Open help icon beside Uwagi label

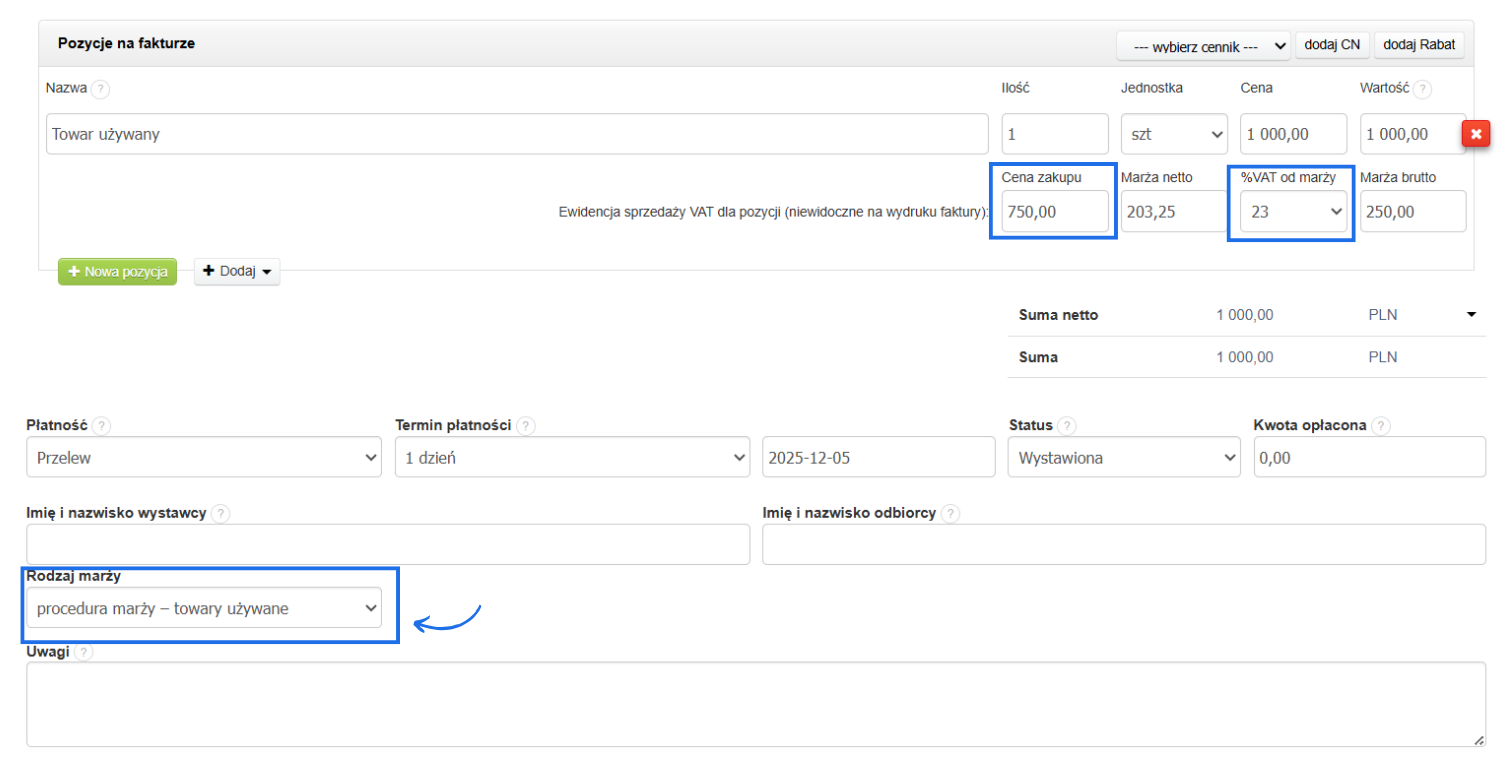[x=84, y=652]
